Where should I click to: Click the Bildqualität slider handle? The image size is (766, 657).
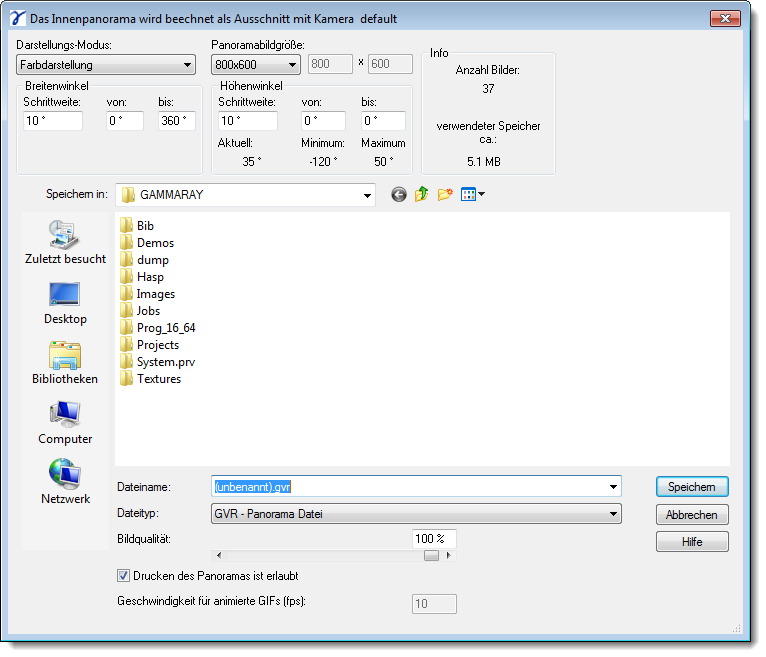click(x=431, y=556)
